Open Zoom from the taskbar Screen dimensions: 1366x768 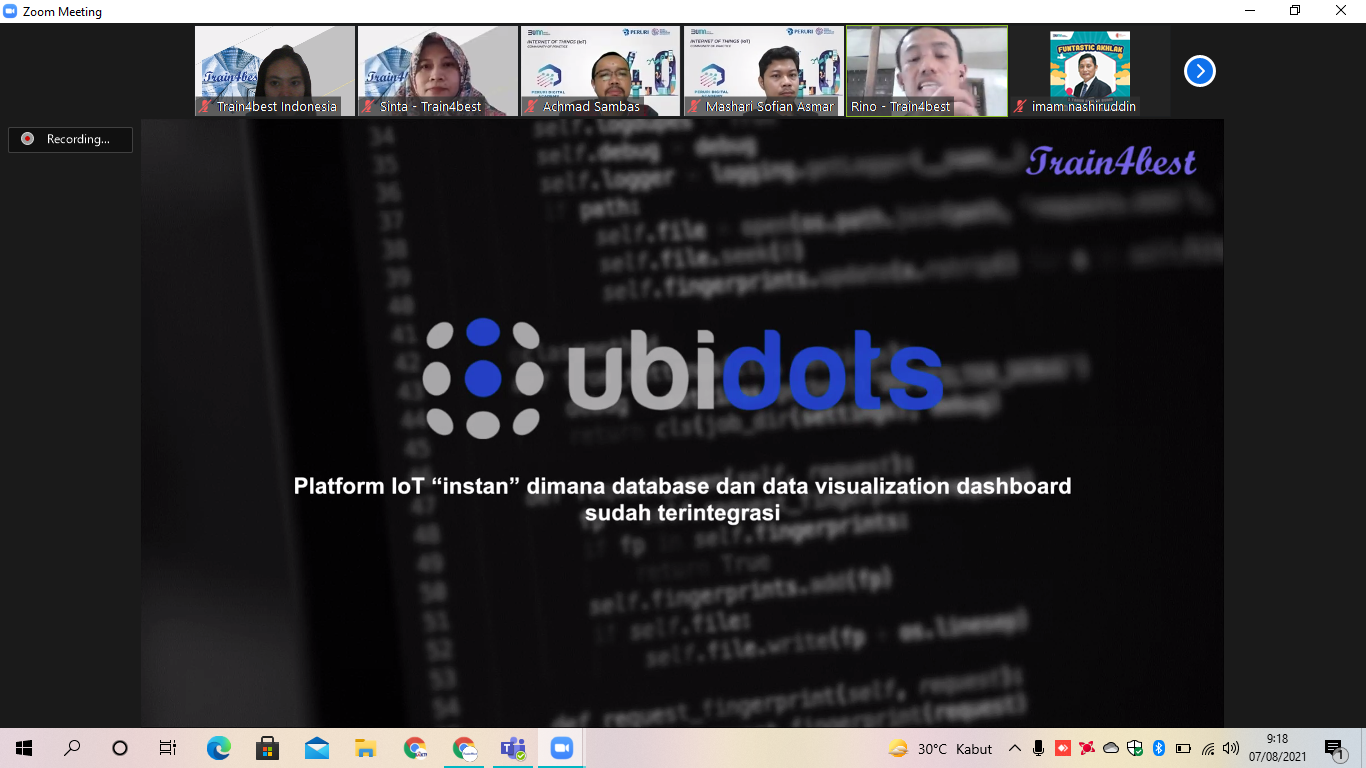point(560,748)
